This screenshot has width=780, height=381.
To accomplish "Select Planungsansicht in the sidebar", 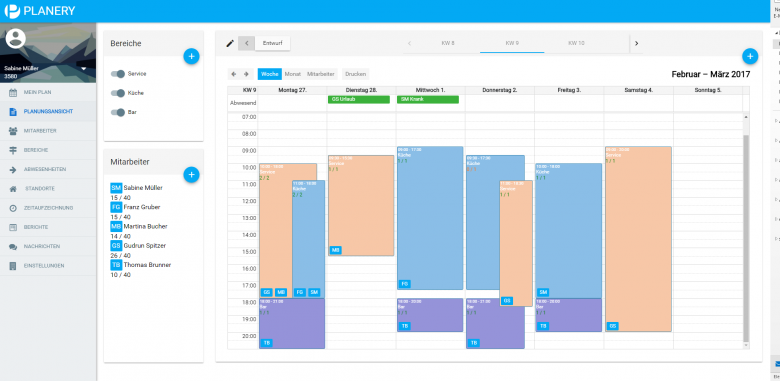I will click(x=48, y=111).
